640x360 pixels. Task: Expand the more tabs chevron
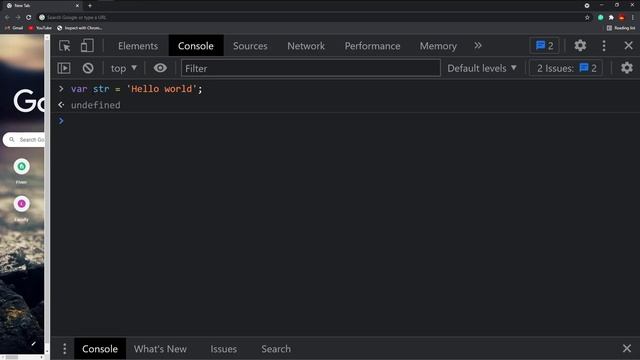pos(478,46)
